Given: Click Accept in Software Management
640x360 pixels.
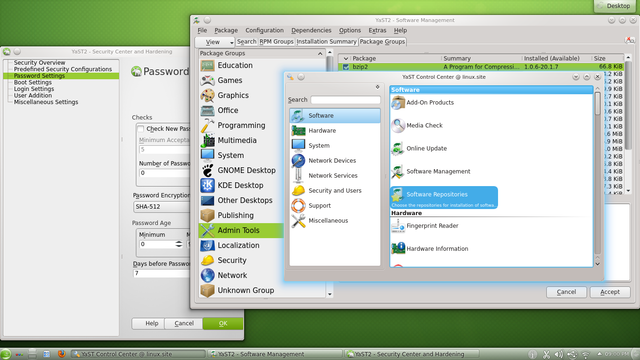Looking at the screenshot, I should tap(610, 292).
